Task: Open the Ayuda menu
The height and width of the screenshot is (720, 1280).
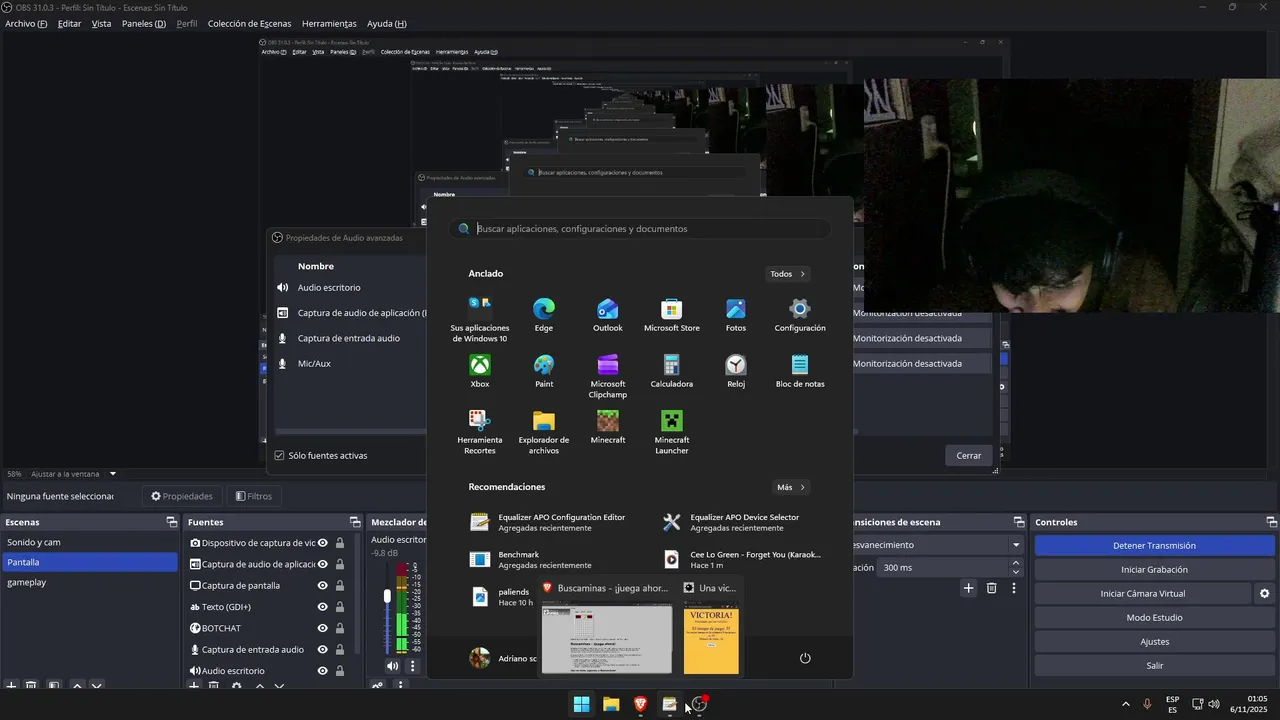Action: (x=387, y=23)
